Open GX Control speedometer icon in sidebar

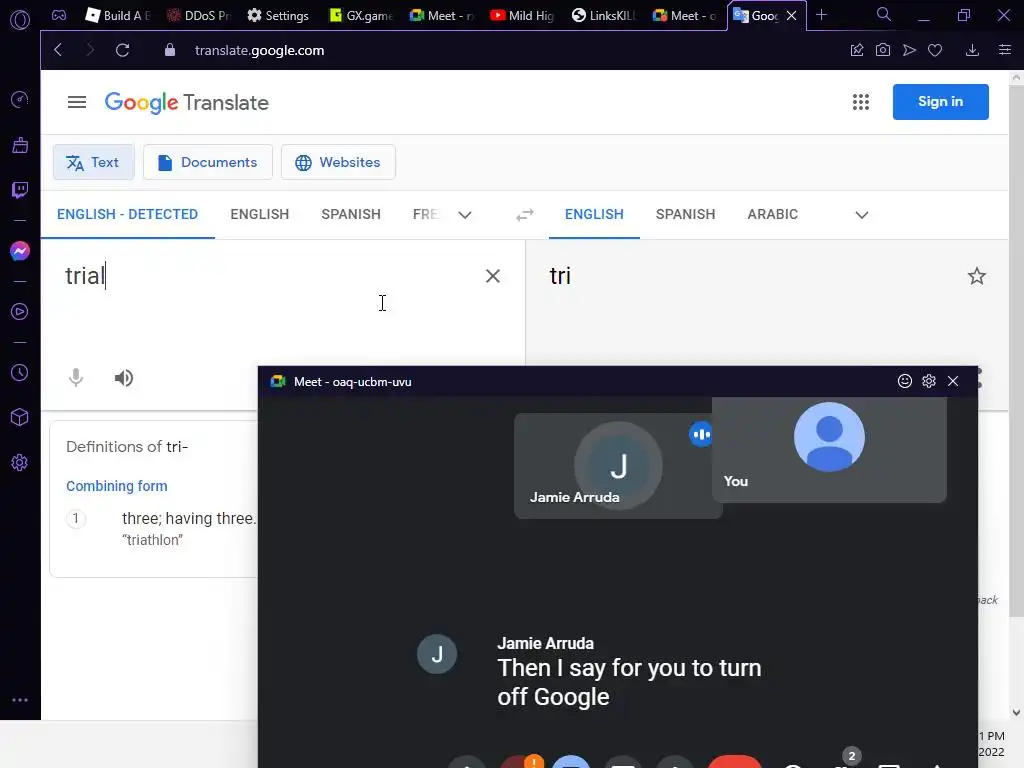coord(20,99)
